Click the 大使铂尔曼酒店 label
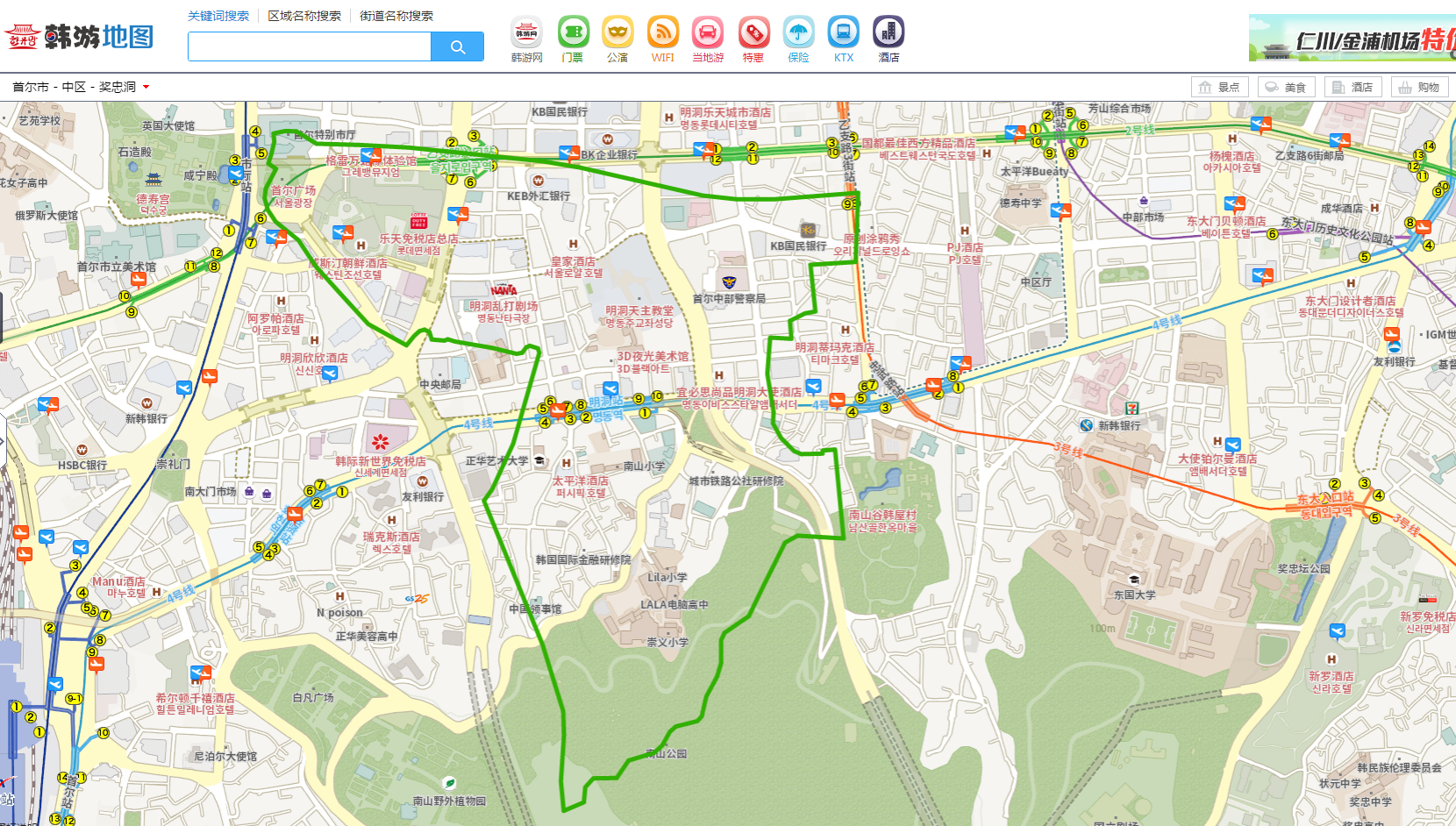1456x826 pixels. 1217,465
